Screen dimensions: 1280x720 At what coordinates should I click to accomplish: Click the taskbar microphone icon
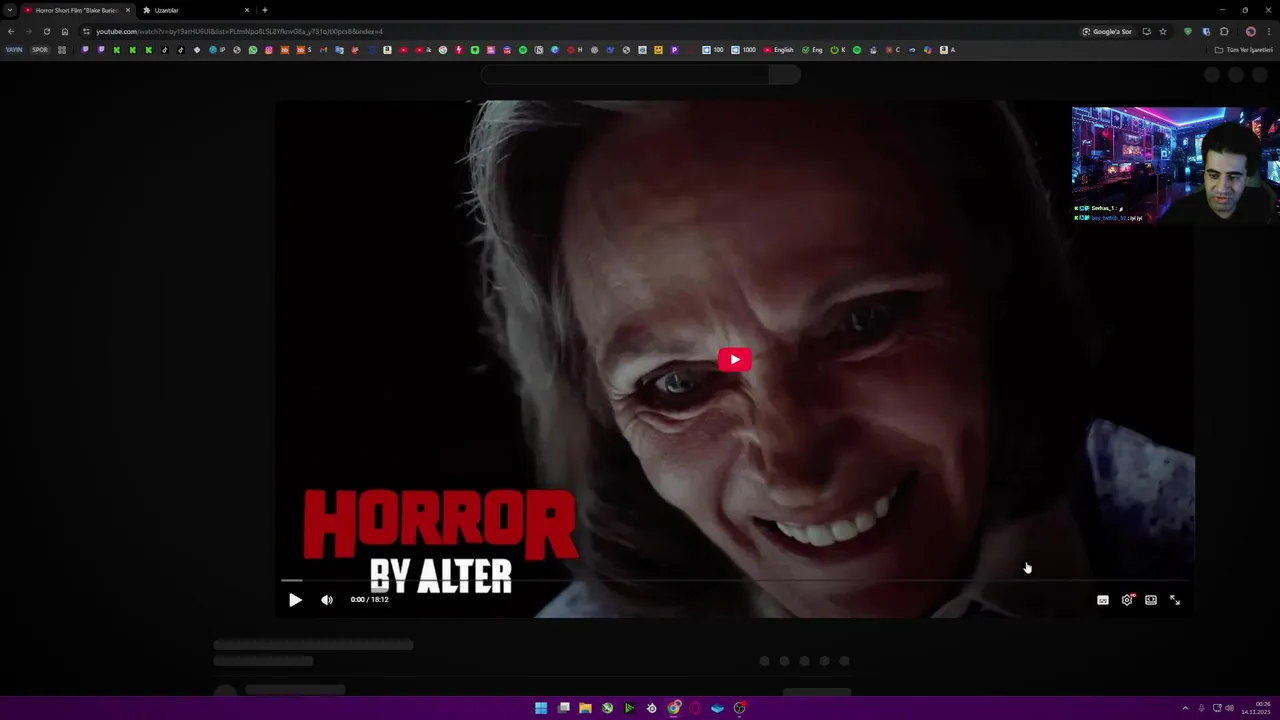coord(1201,708)
